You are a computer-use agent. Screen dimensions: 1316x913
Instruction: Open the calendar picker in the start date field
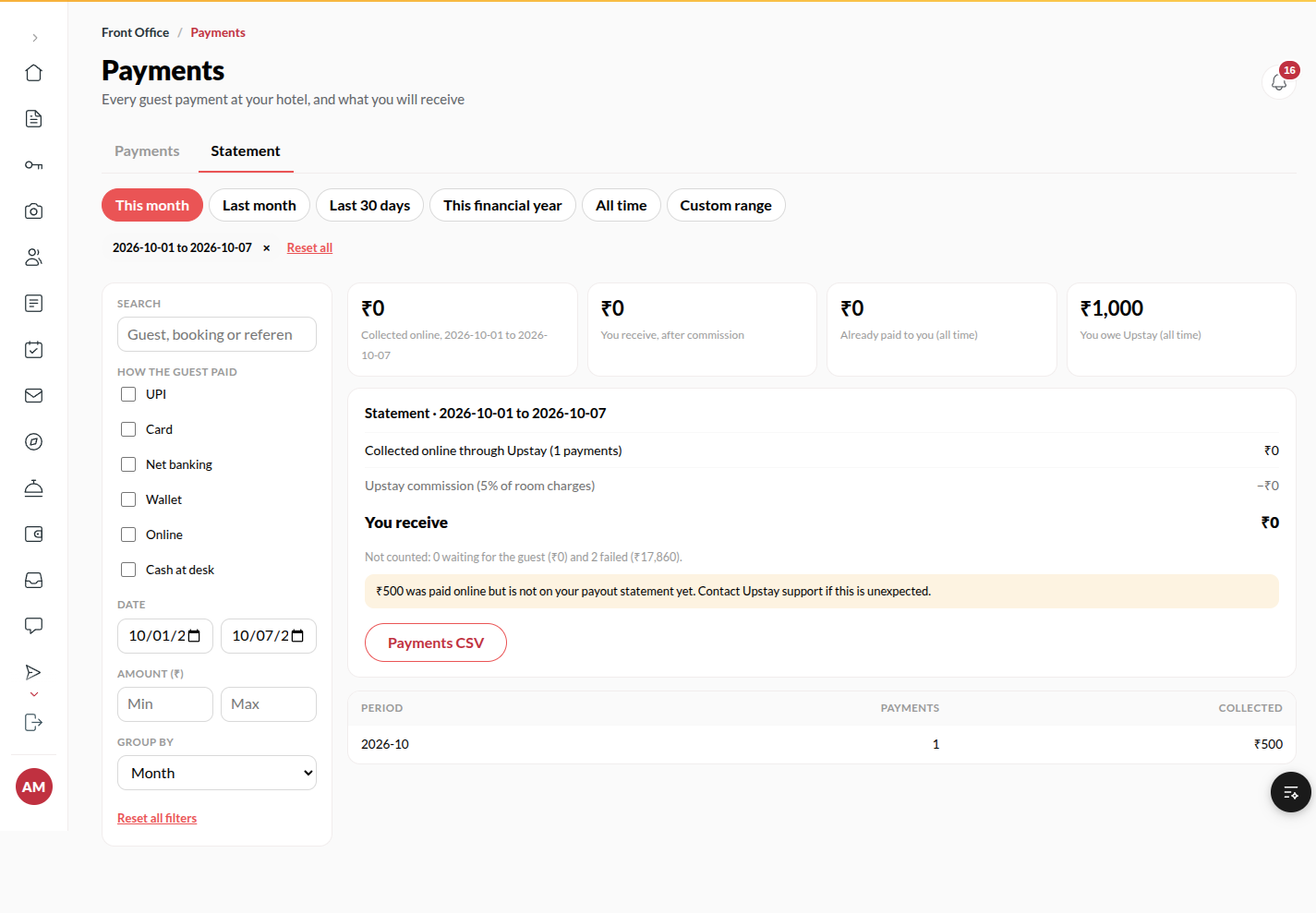click(x=194, y=636)
